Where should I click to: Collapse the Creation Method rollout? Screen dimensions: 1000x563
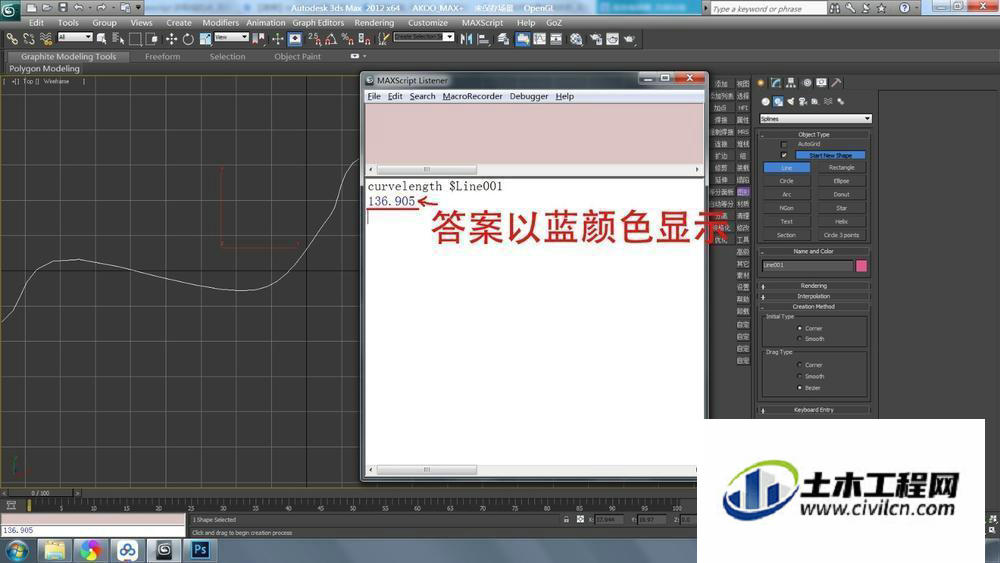[x=814, y=307]
